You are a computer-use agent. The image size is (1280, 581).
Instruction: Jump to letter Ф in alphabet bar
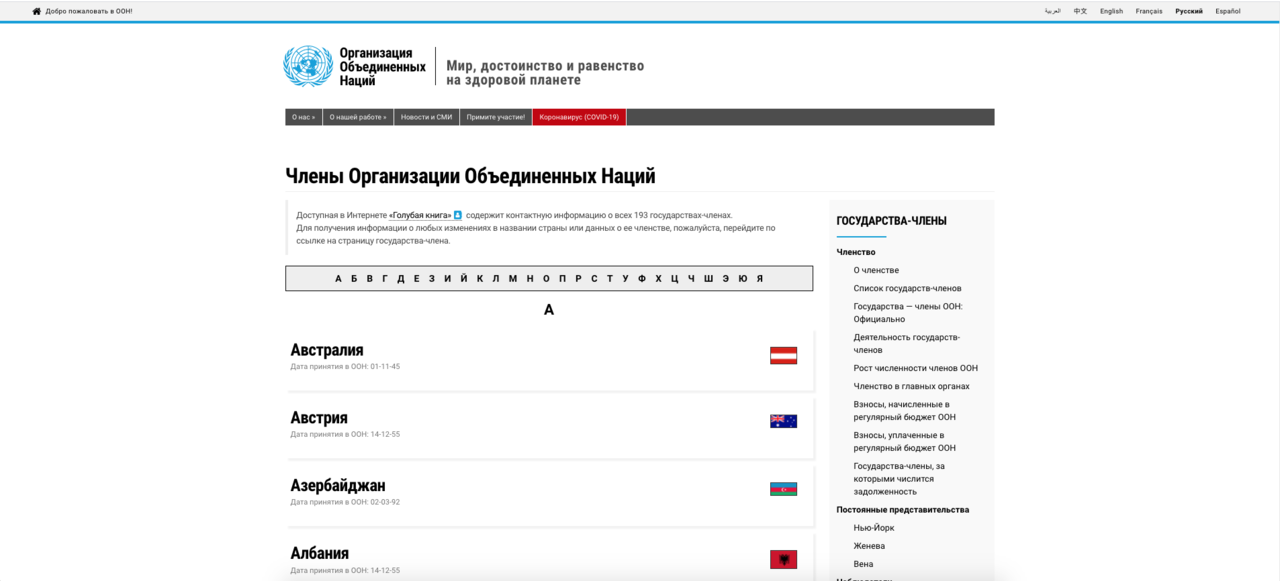coord(642,279)
